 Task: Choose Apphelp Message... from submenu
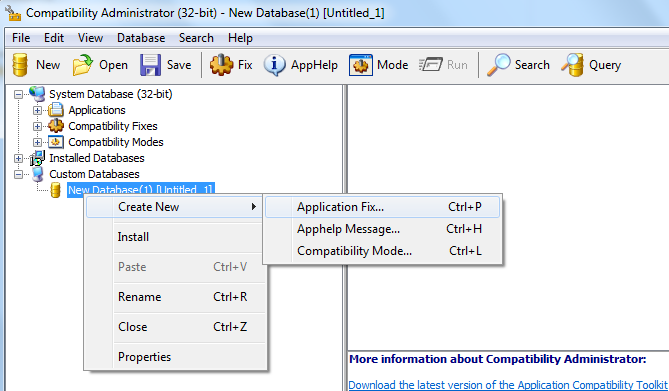(382, 229)
